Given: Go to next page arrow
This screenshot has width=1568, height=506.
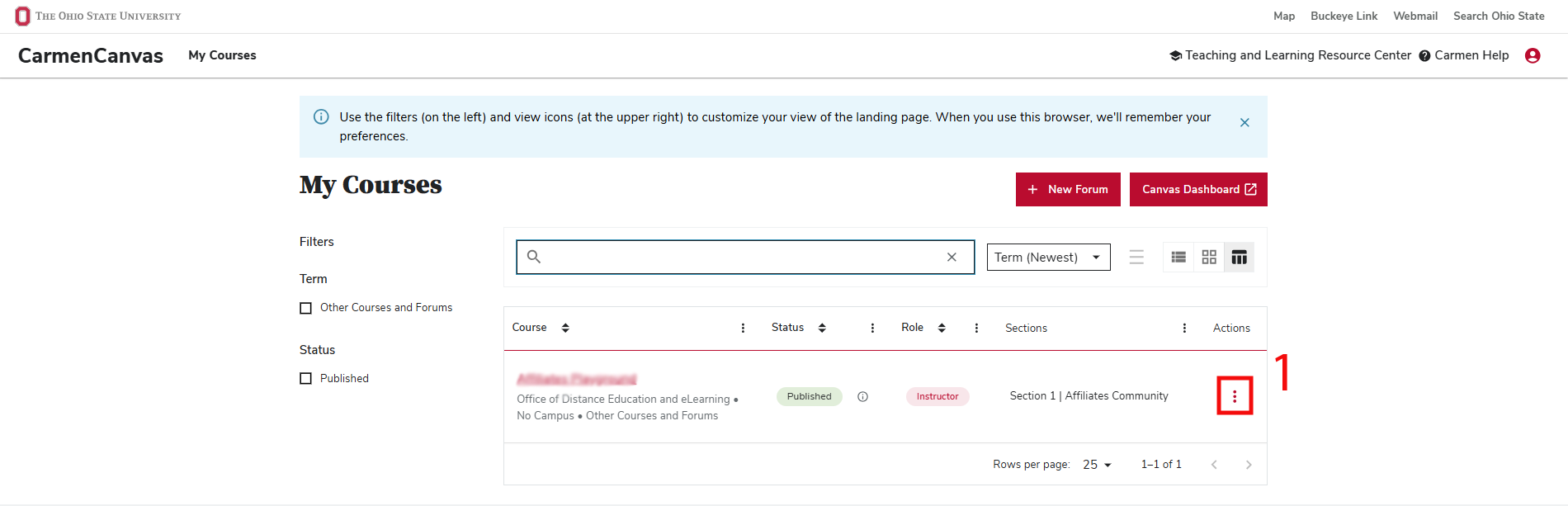Looking at the screenshot, I should [1249, 465].
